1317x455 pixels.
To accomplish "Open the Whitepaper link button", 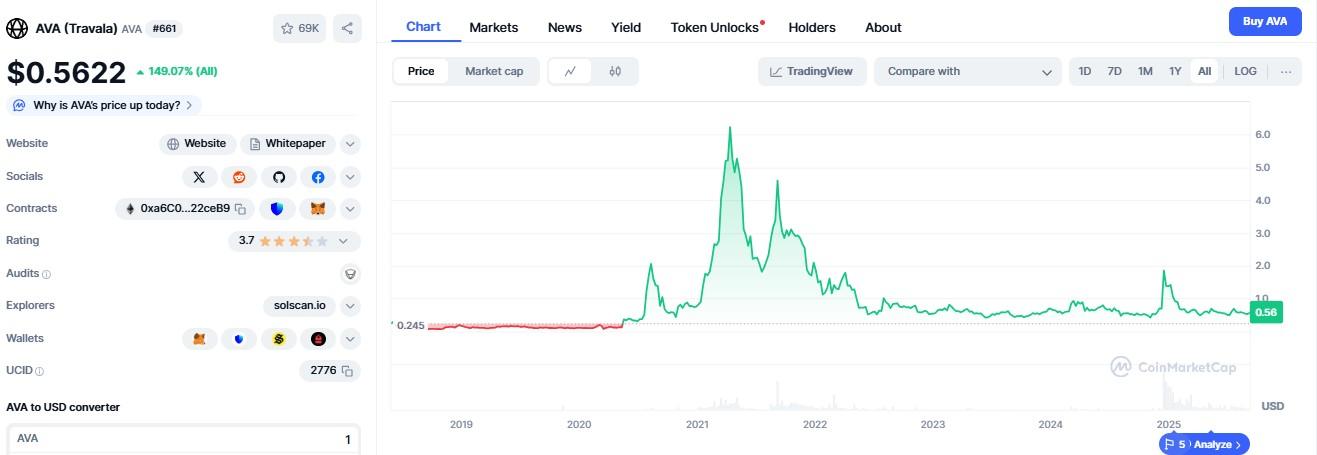I will (x=288, y=144).
